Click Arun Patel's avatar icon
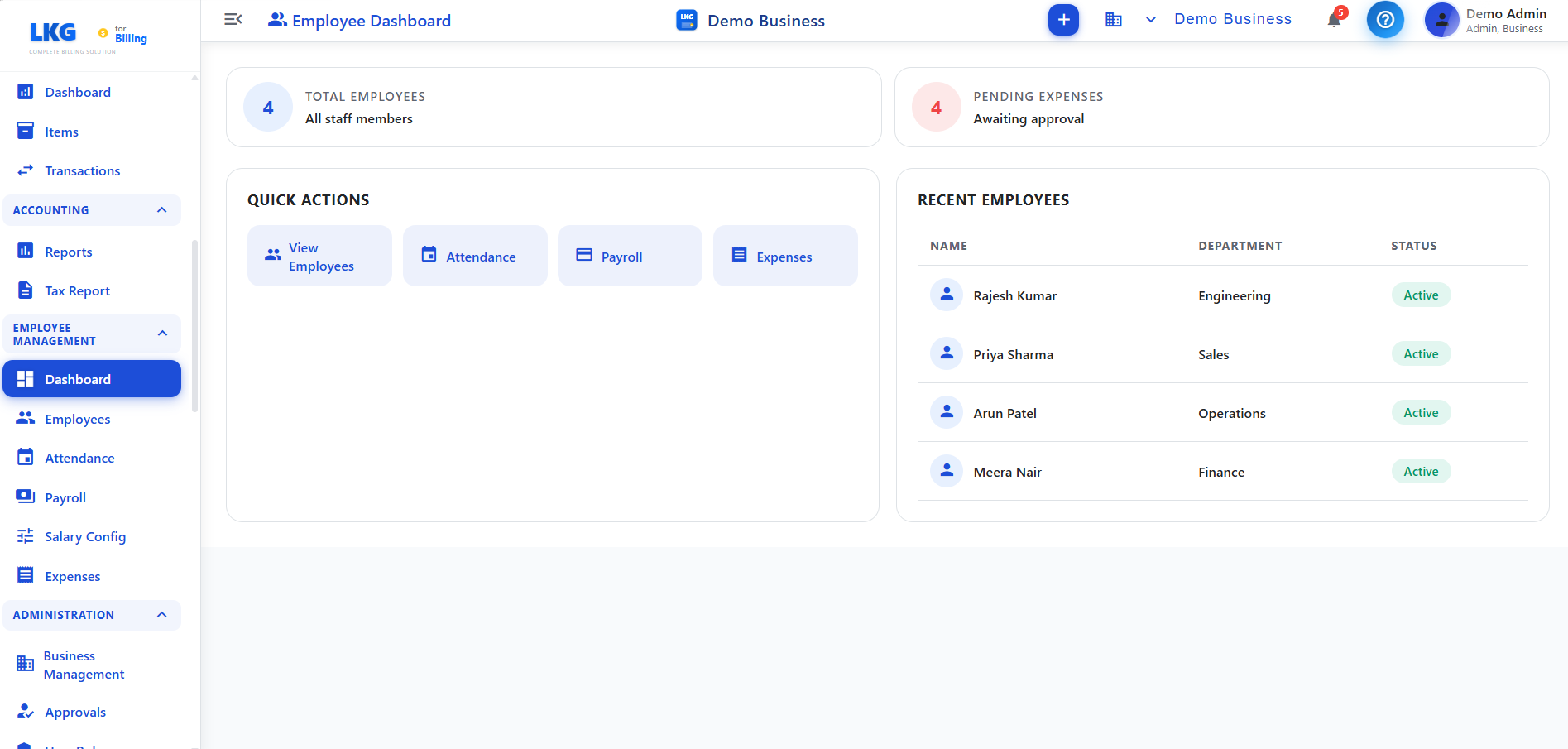The height and width of the screenshot is (749, 1568). pyautogui.click(x=947, y=412)
